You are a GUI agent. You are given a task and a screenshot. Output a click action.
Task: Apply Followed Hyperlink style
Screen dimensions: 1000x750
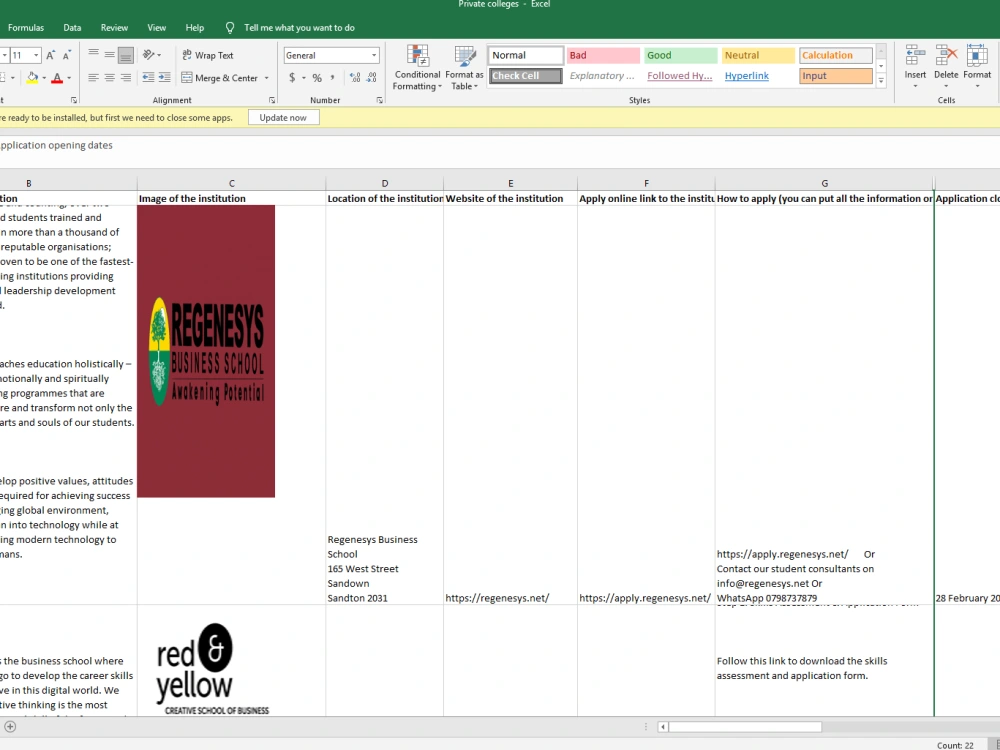pos(680,76)
